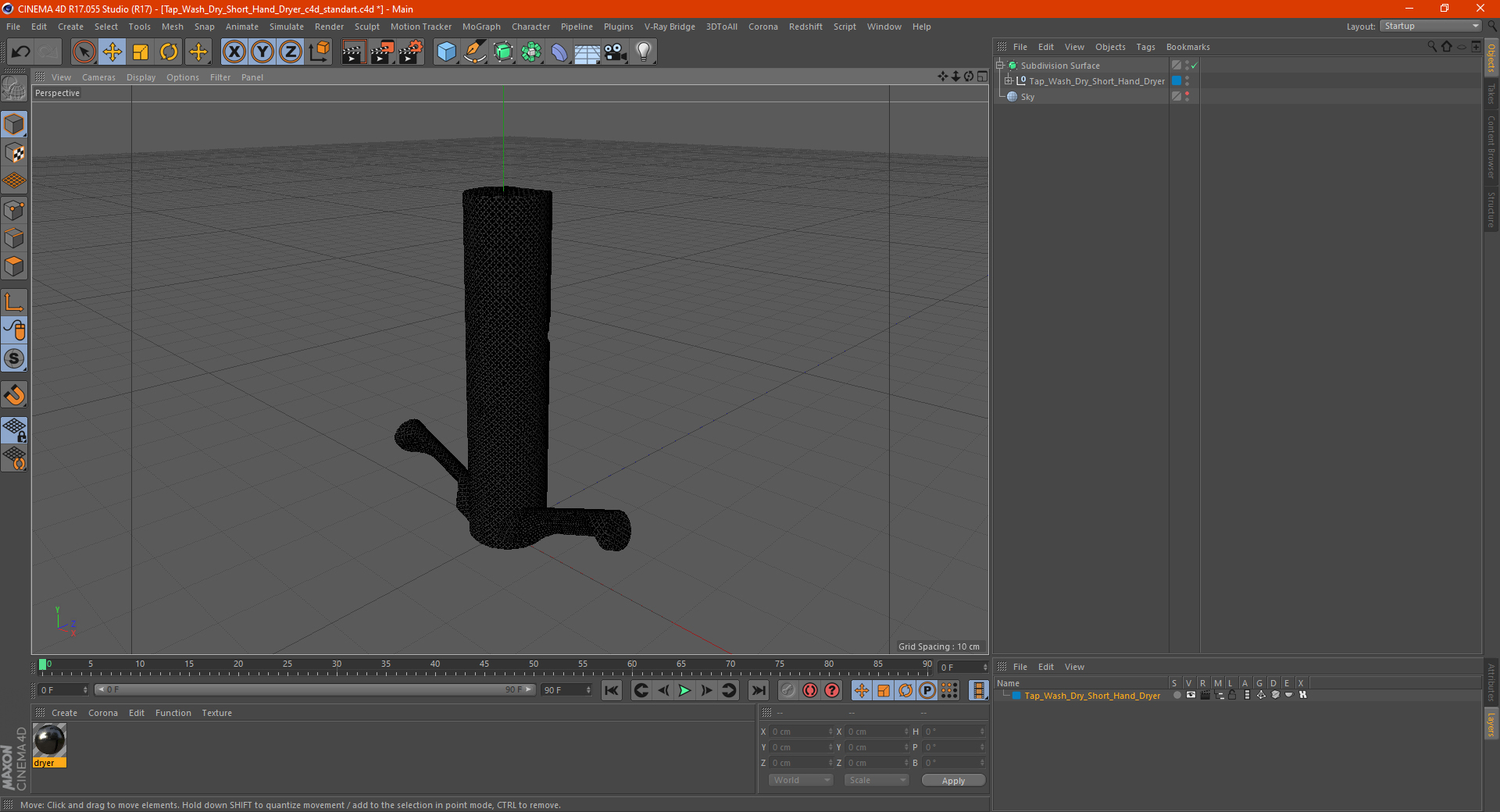This screenshot has height=812, width=1500.
Task: Open the Array modeling objects icon
Action: point(531,52)
